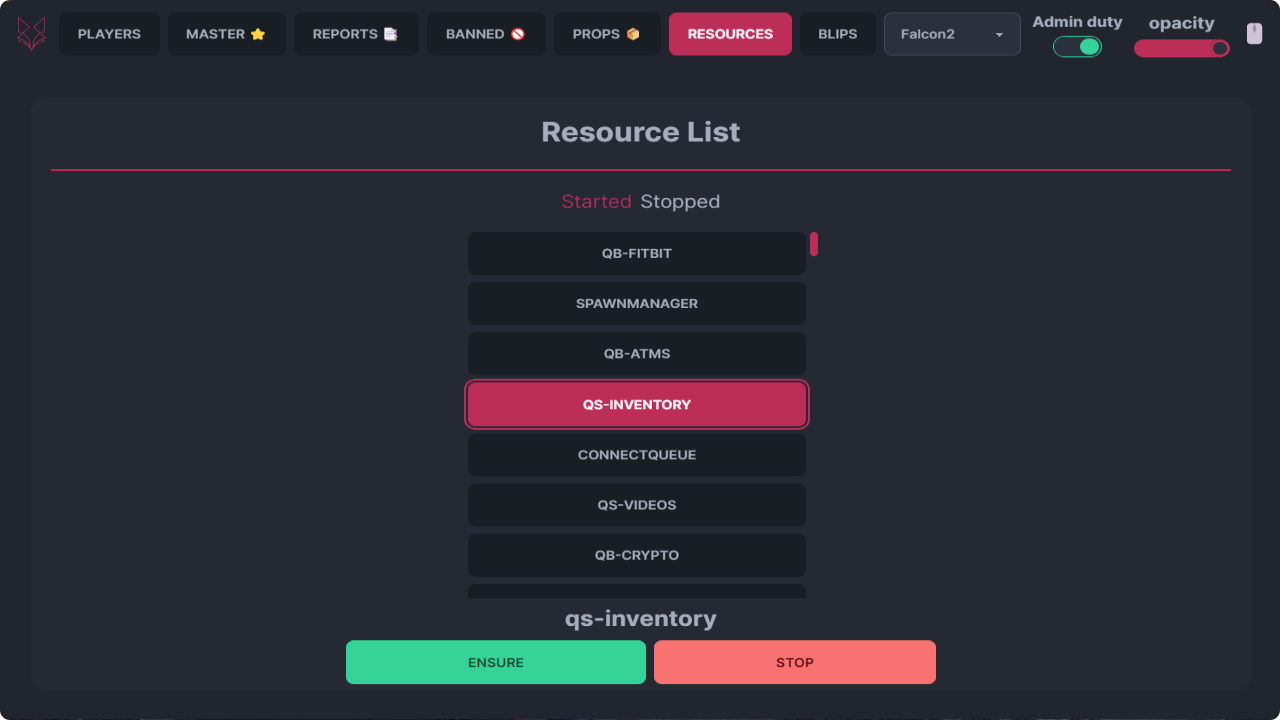Show Started resources
The height and width of the screenshot is (720, 1280).
tap(596, 202)
